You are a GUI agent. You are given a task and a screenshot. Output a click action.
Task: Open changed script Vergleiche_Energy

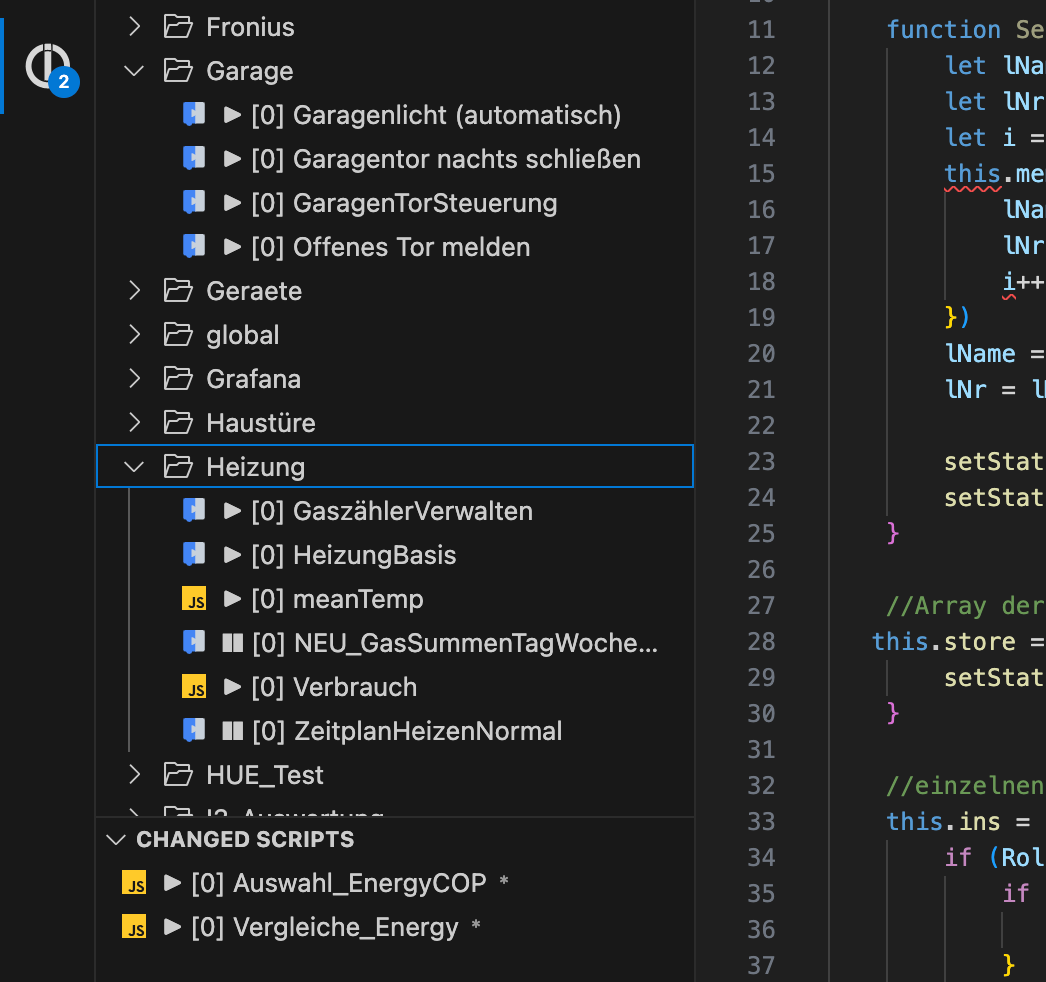[345, 927]
